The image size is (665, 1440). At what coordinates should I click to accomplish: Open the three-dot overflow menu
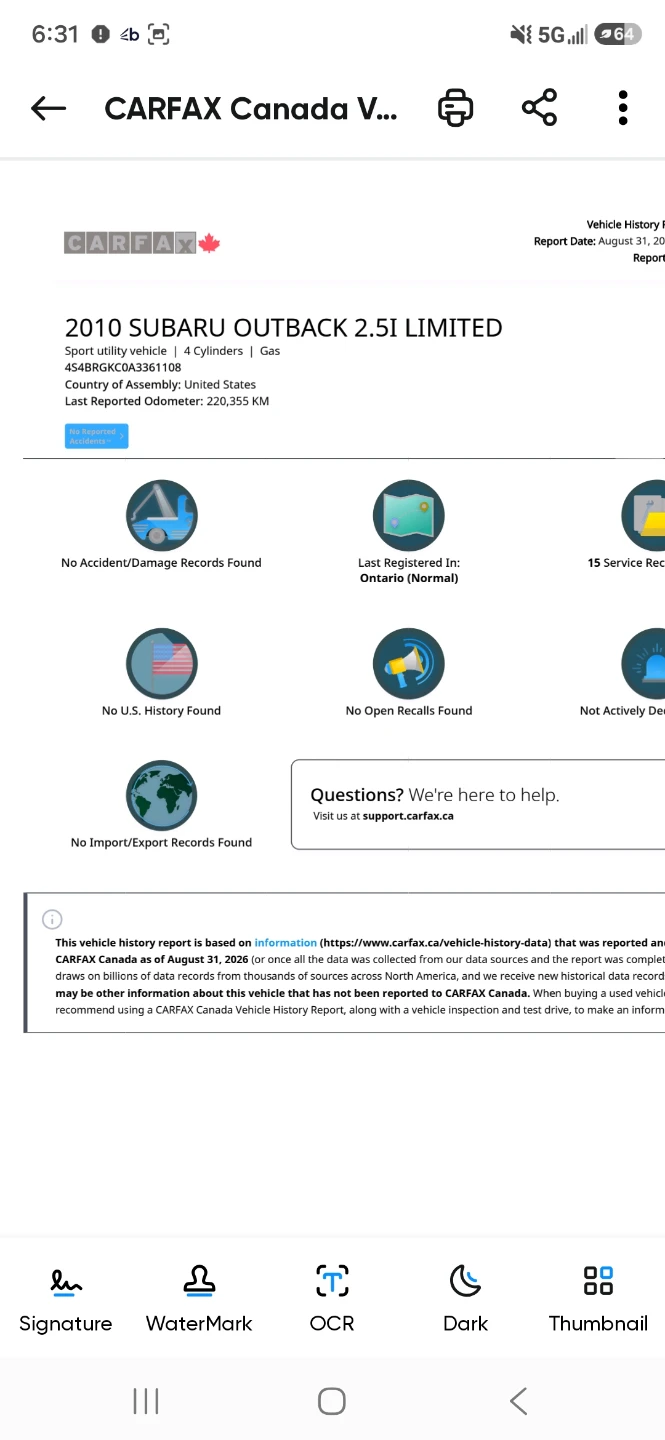pos(622,107)
